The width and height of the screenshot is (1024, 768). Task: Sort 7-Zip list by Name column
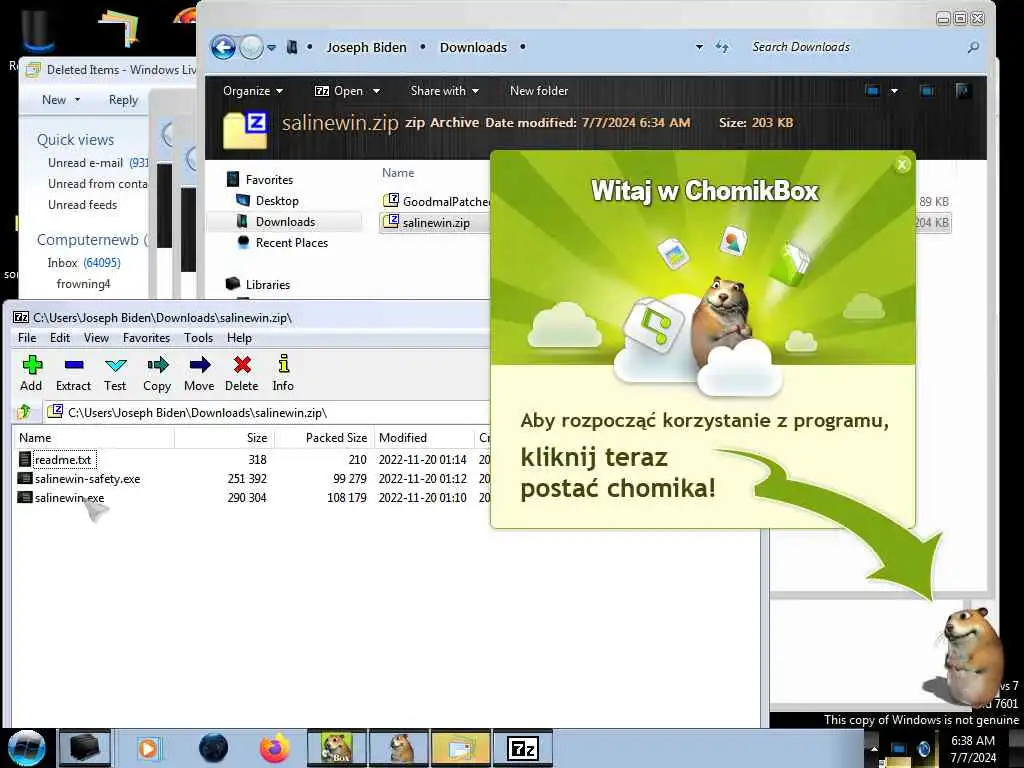(x=93, y=438)
